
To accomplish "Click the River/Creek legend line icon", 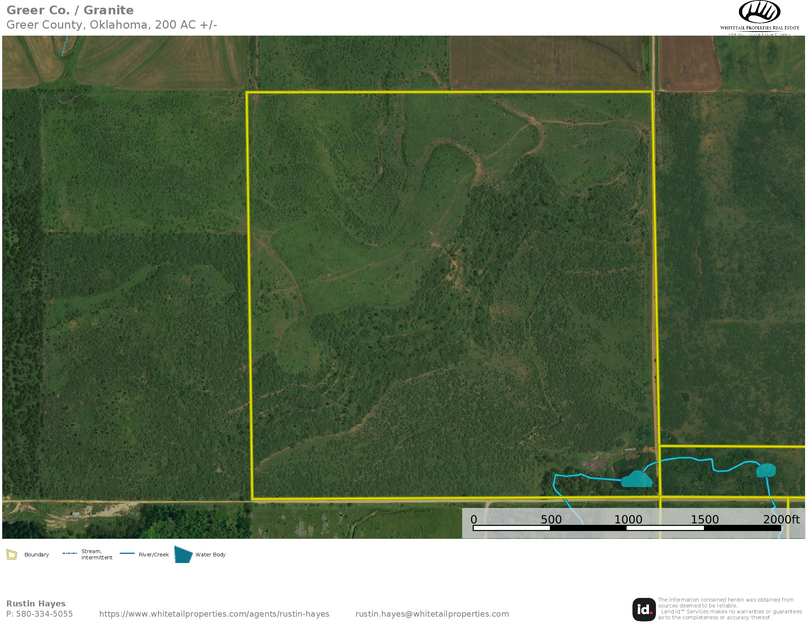I will [x=127, y=554].
